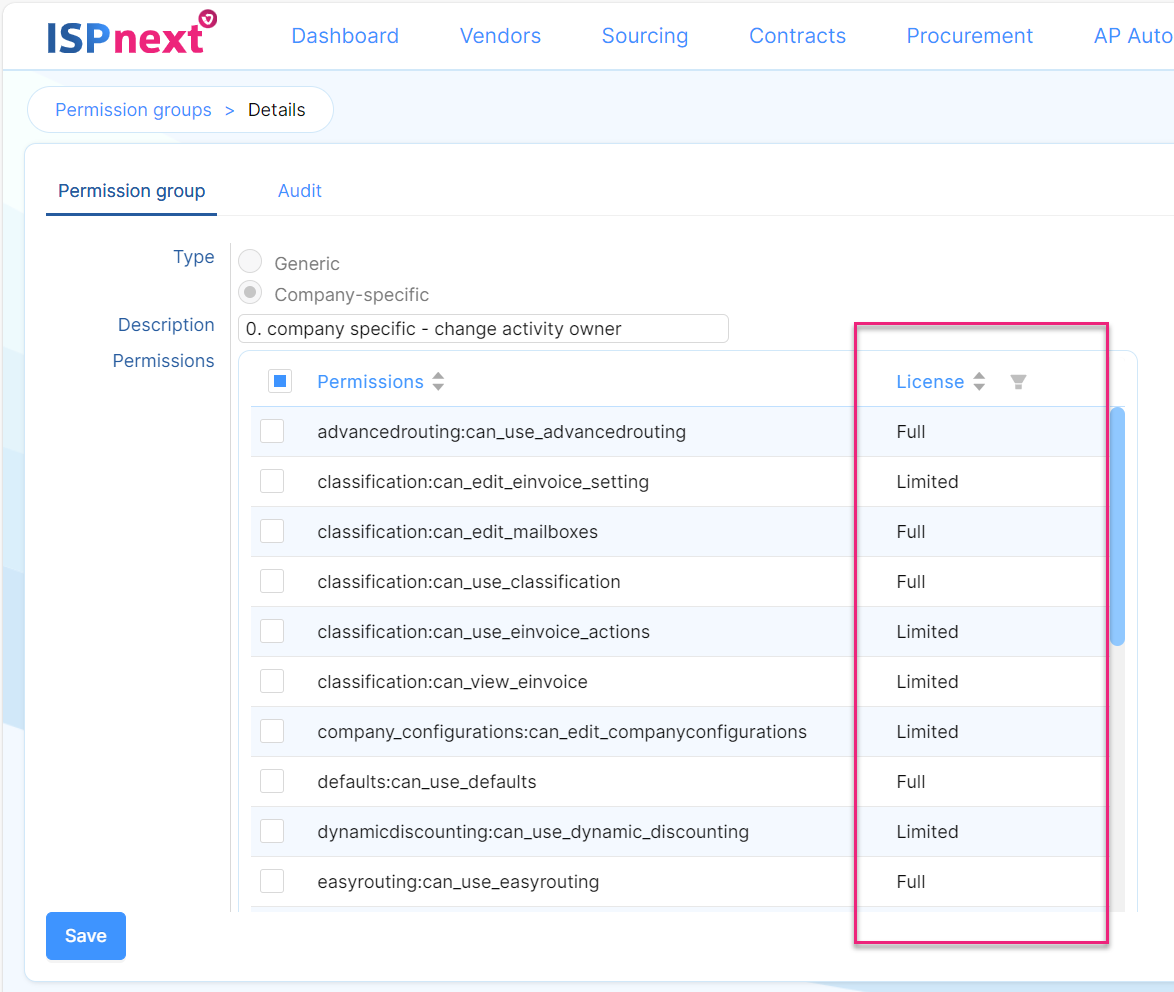Click the Description text field
The height and width of the screenshot is (992, 1174).
tap(483, 329)
